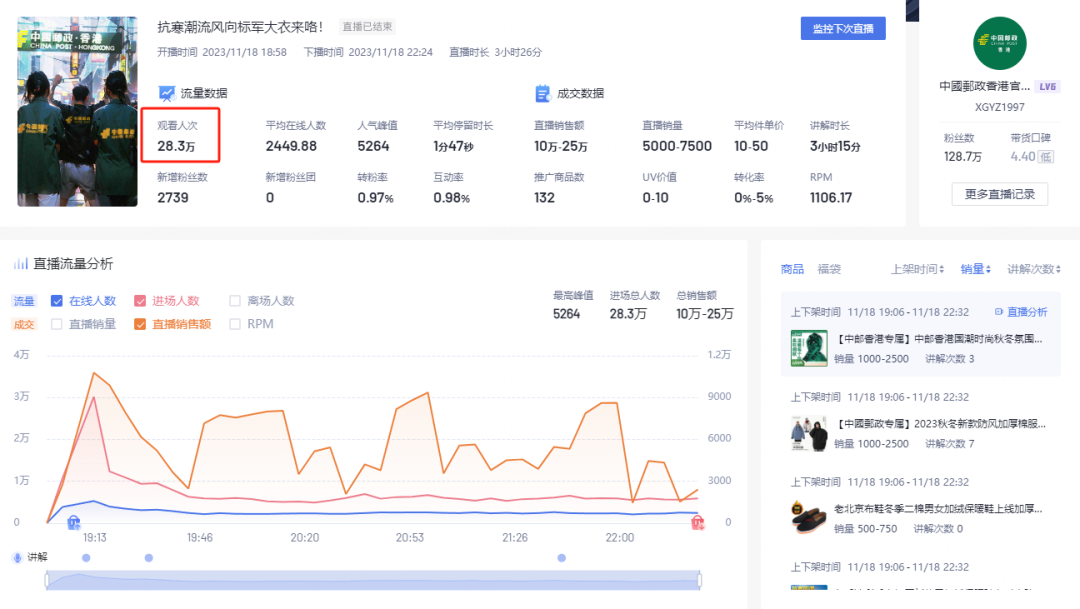Image resolution: width=1080 pixels, height=609 pixels.
Task: Click the red end marker on chart
Action: click(x=698, y=522)
